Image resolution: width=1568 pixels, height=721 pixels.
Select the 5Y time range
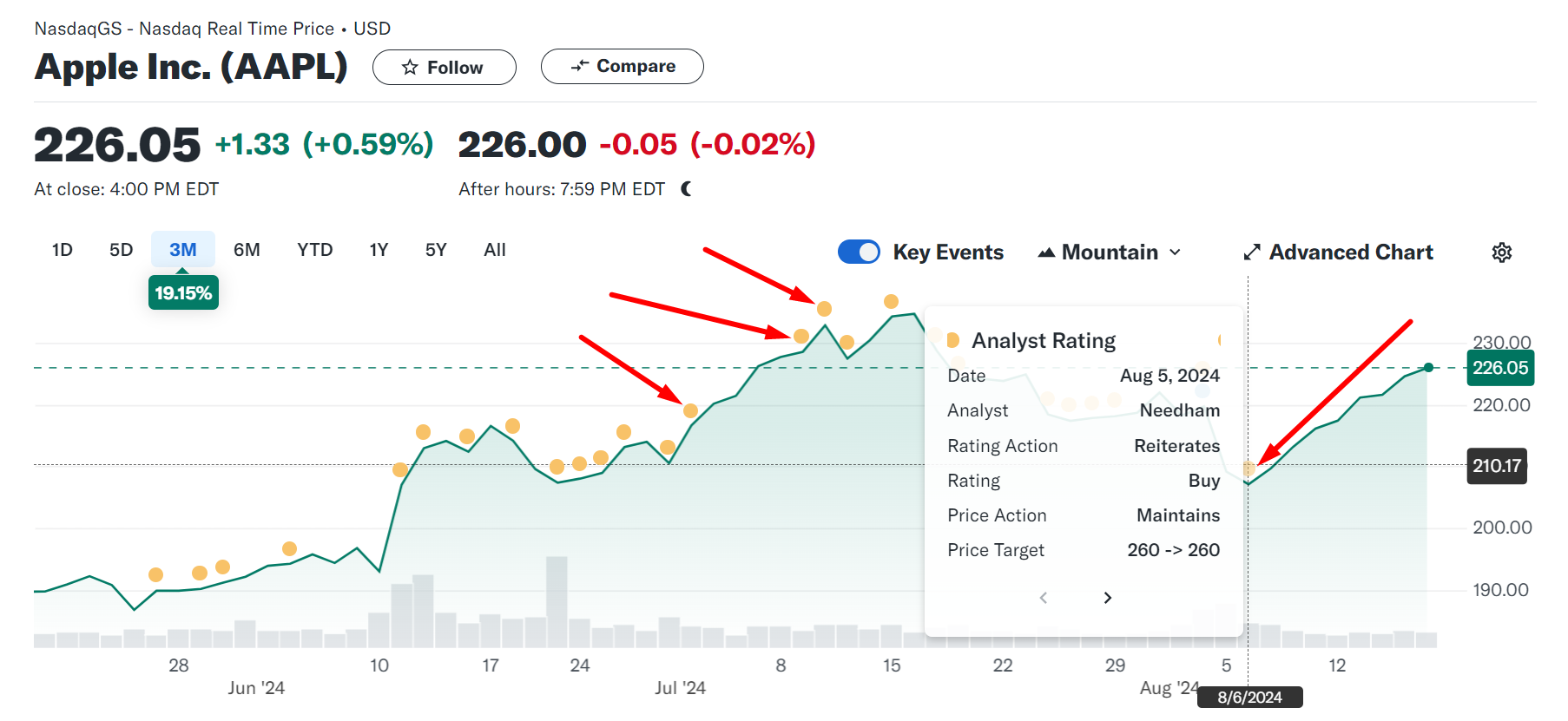tap(436, 250)
